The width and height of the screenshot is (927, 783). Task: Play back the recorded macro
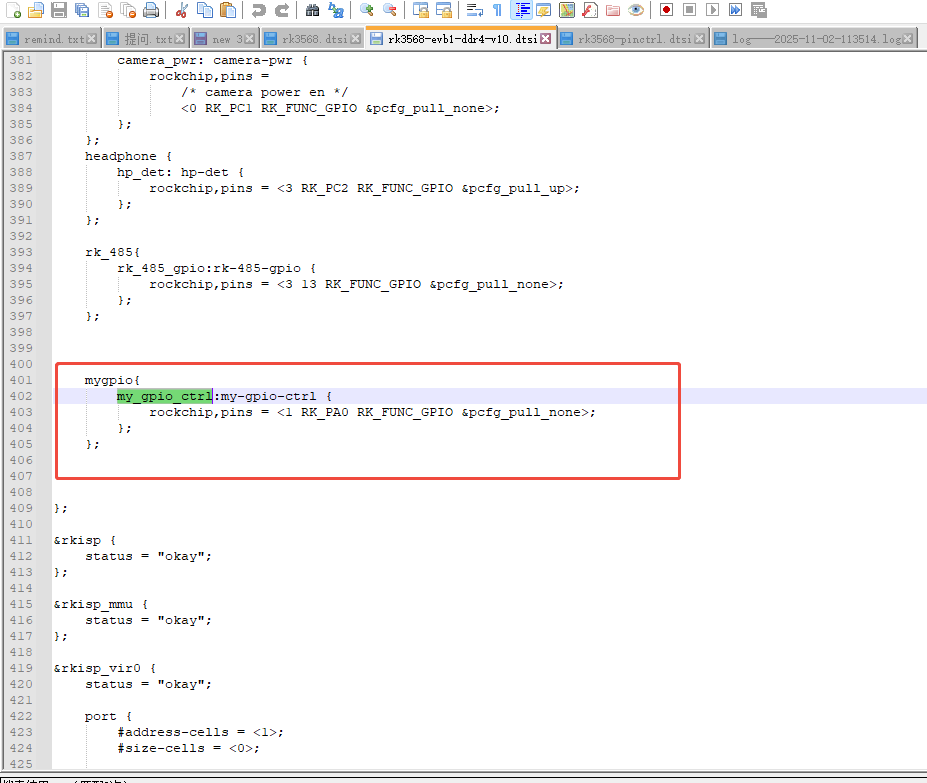[712, 10]
